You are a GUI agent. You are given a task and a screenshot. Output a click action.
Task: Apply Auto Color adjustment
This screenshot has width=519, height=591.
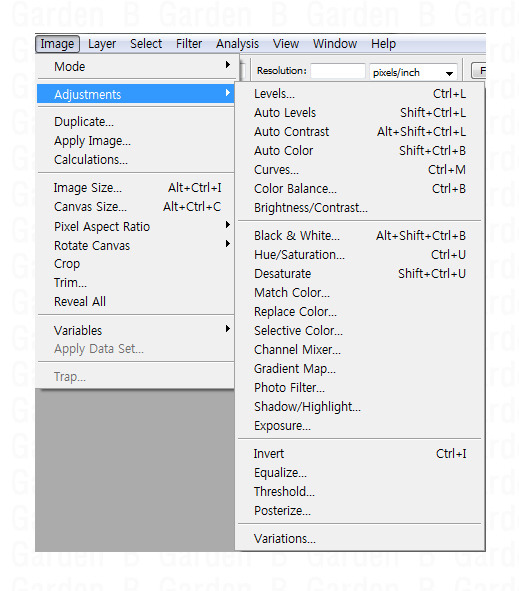pyautogui.click(x=360, y=150)
